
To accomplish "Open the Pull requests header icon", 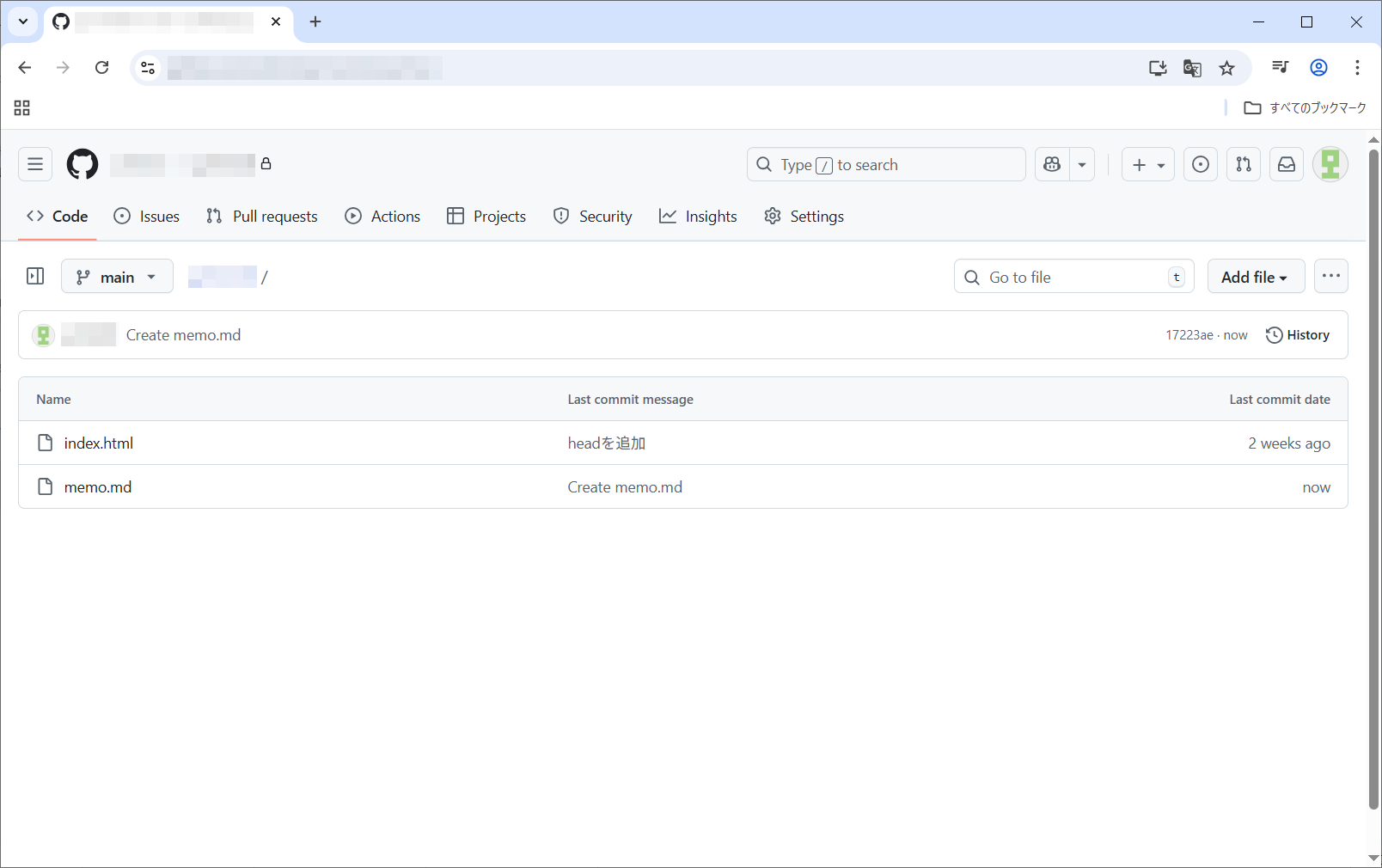I will 1243,164.
